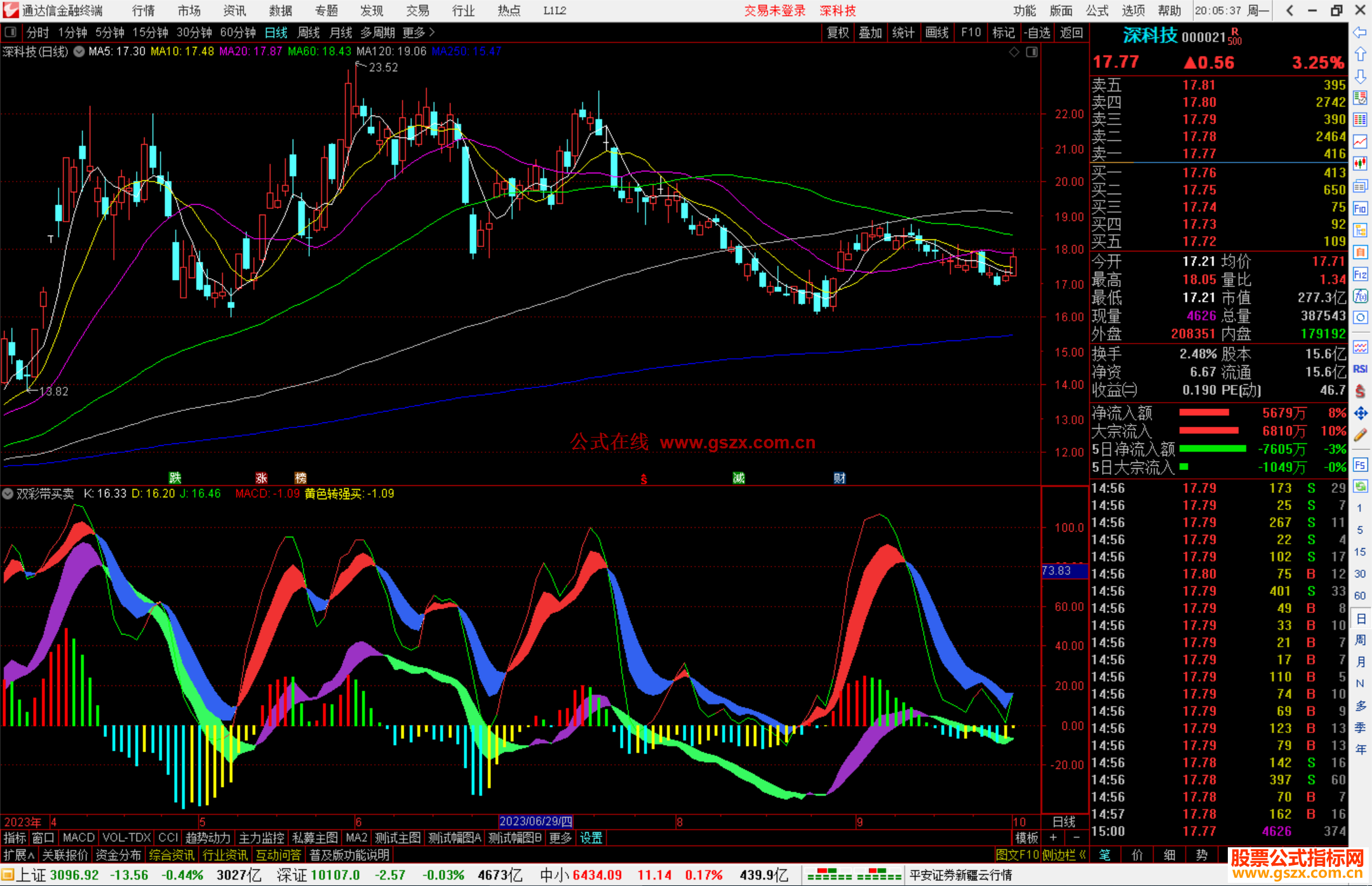1372x886 pixels.
Task: Switch to the 周线 weekly period tab
Action: 309,32
